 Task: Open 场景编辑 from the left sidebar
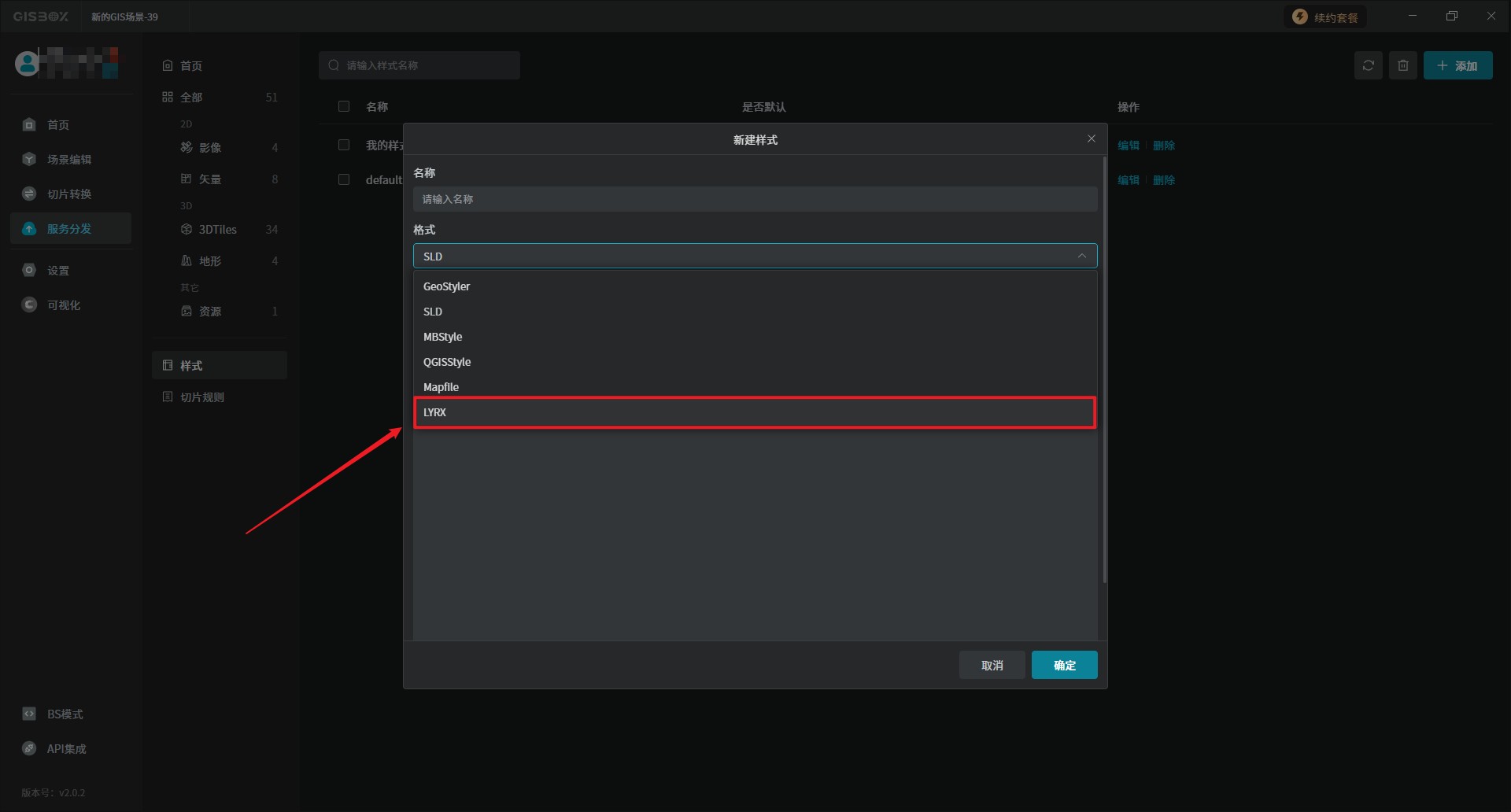click(69, 160)
